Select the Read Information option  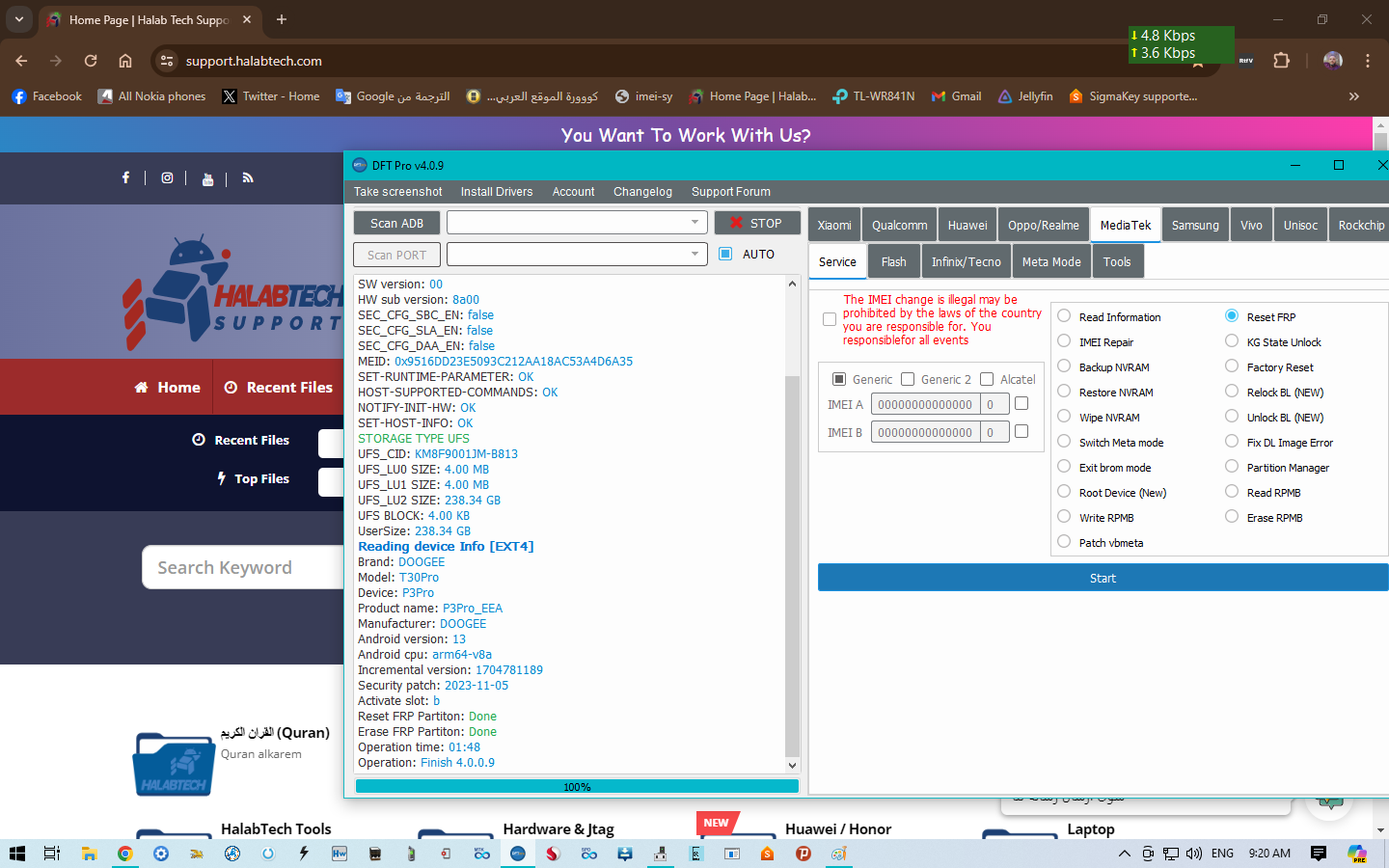click(x=1064, y=316)
